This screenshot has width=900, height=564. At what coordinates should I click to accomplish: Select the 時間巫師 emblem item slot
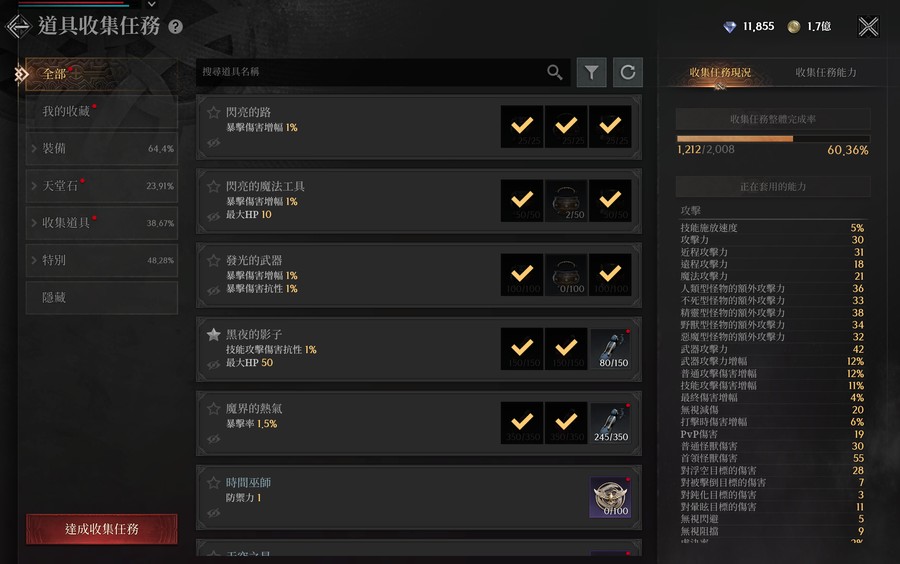tap(611, 497)
